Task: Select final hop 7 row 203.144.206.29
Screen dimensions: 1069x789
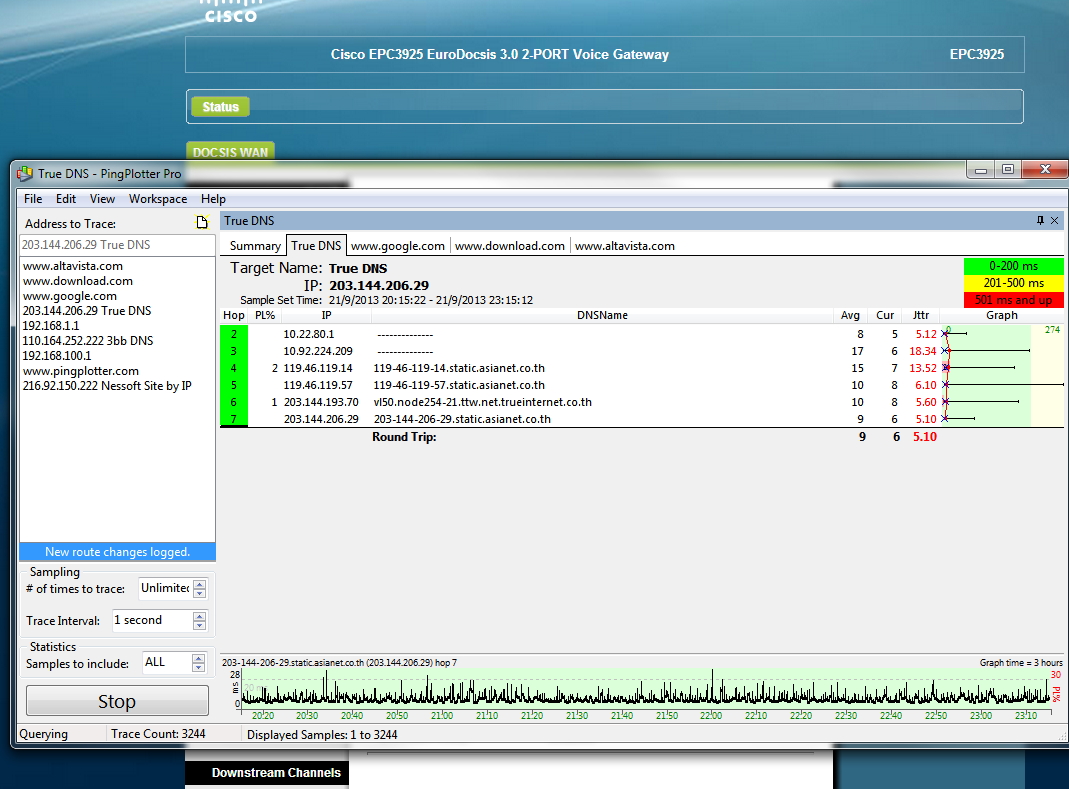Action: coord(642,419)
